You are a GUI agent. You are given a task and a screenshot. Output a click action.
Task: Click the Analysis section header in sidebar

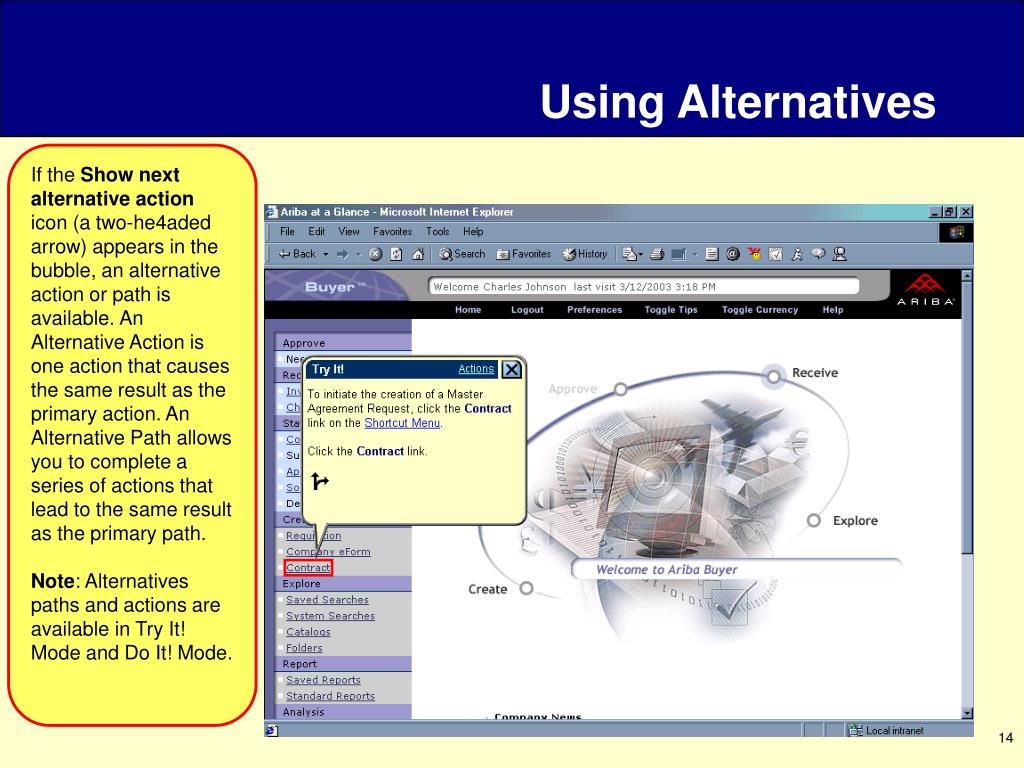[x=344, y=712]
